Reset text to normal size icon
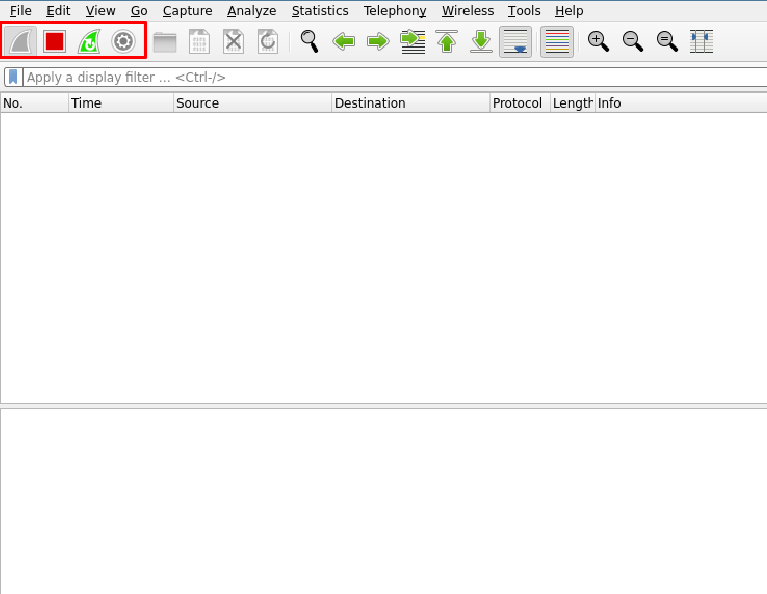 click(667, 42)
